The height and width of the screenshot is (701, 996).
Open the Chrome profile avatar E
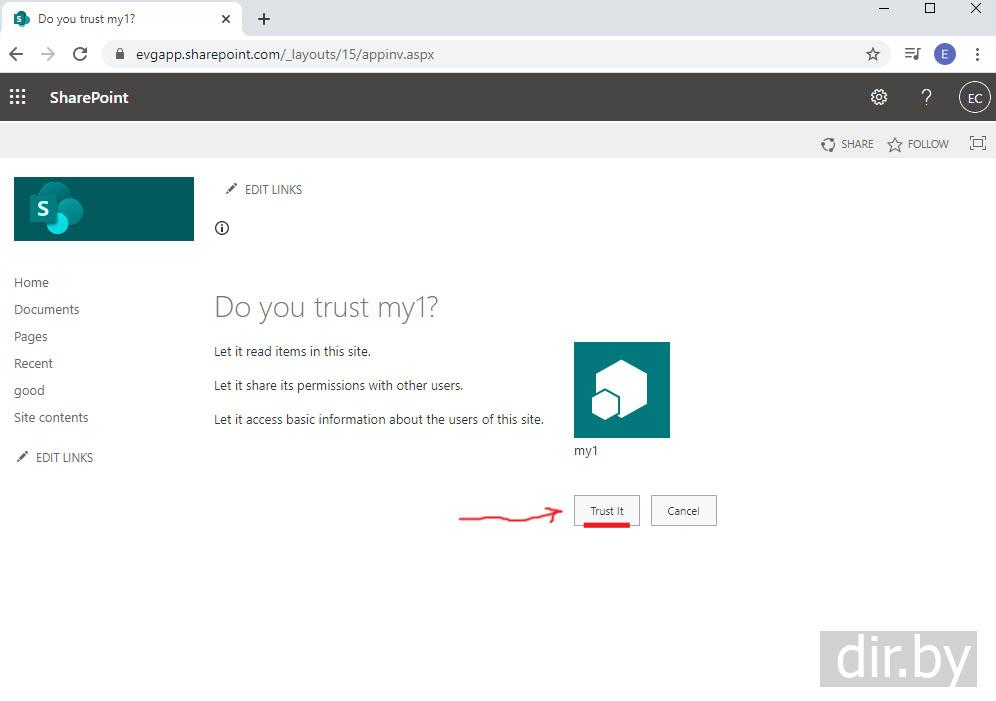944,54
